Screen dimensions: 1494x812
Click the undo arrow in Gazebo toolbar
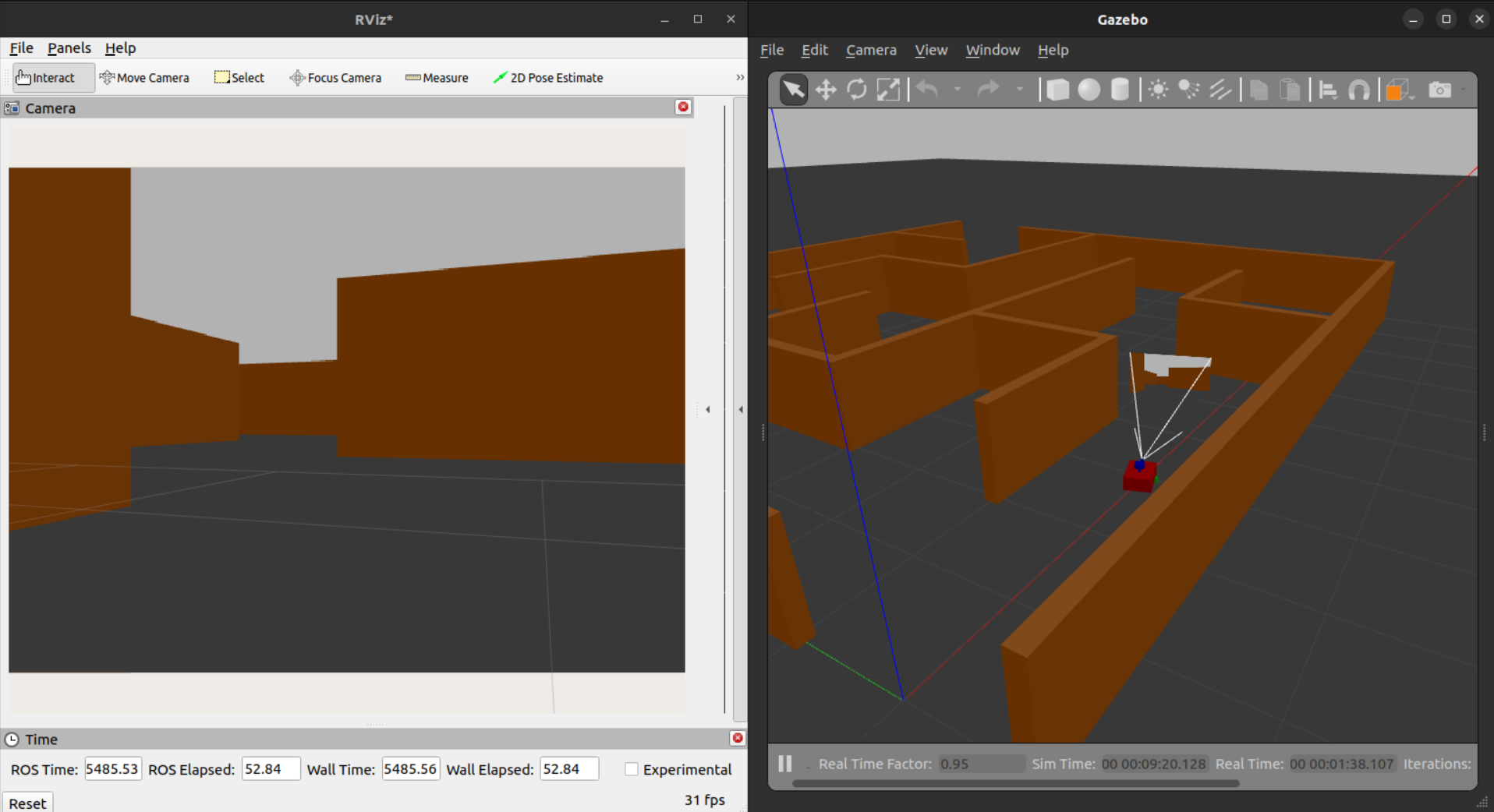[927, 90]
